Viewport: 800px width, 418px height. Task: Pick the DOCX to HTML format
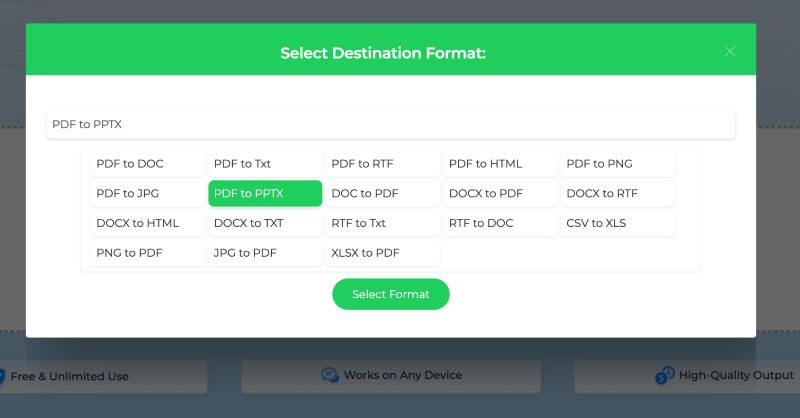[148, 223]
